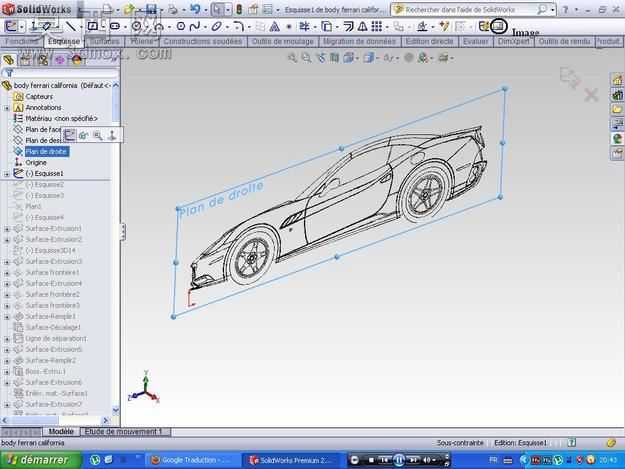Switch to the Surfaces tab
The width and height of the screenshot is (625, 469).
tap(104, 41)
